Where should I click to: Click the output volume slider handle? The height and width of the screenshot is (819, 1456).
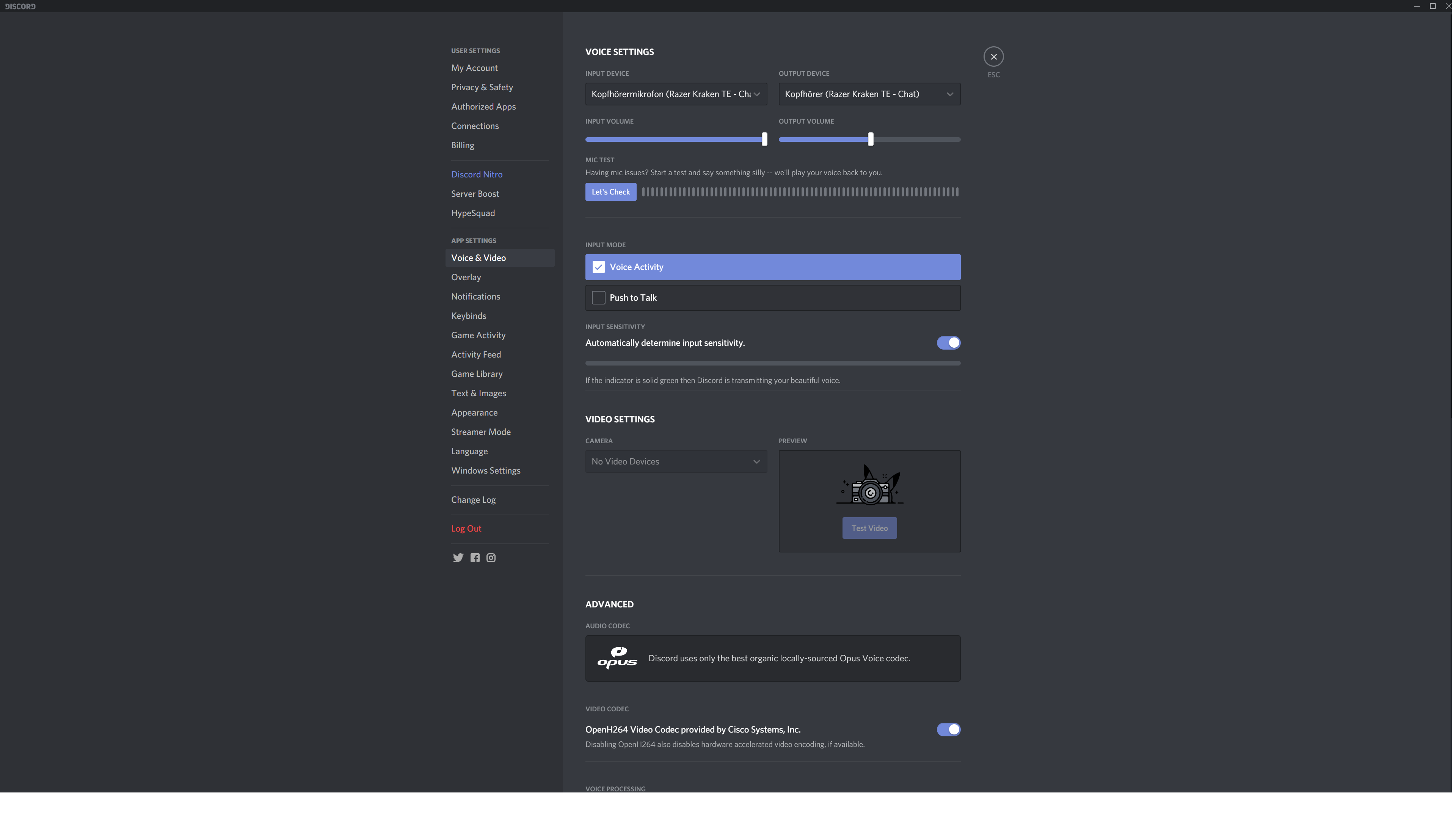pyautogui.click(x=871, y=139)
